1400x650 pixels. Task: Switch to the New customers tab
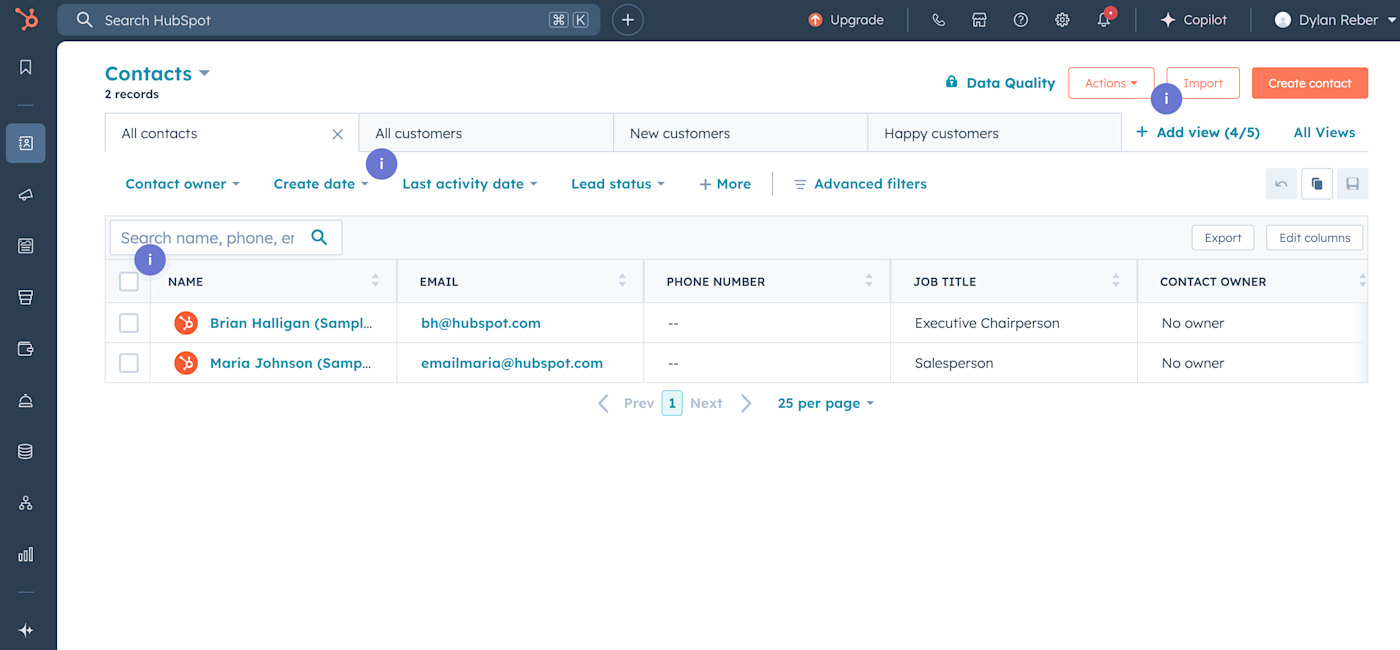tap(740, 133)
